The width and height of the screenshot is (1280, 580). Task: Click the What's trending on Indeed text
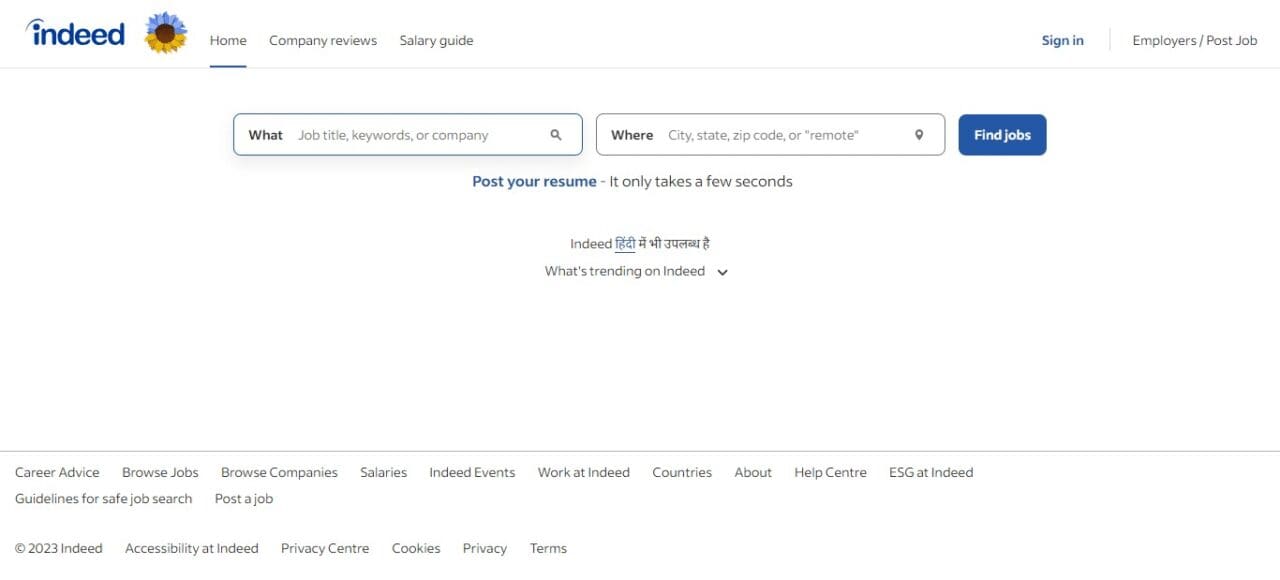(625, 272)
